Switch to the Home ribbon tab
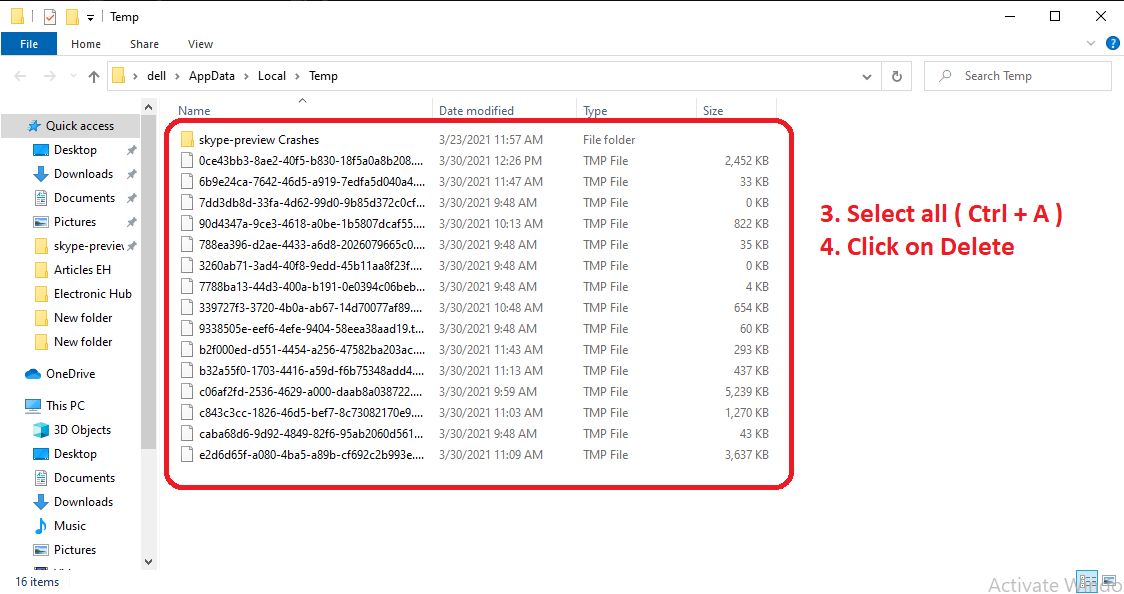The width and height of the screenshot is (1124, 594). pyautogui.click(x=86, y=44)
